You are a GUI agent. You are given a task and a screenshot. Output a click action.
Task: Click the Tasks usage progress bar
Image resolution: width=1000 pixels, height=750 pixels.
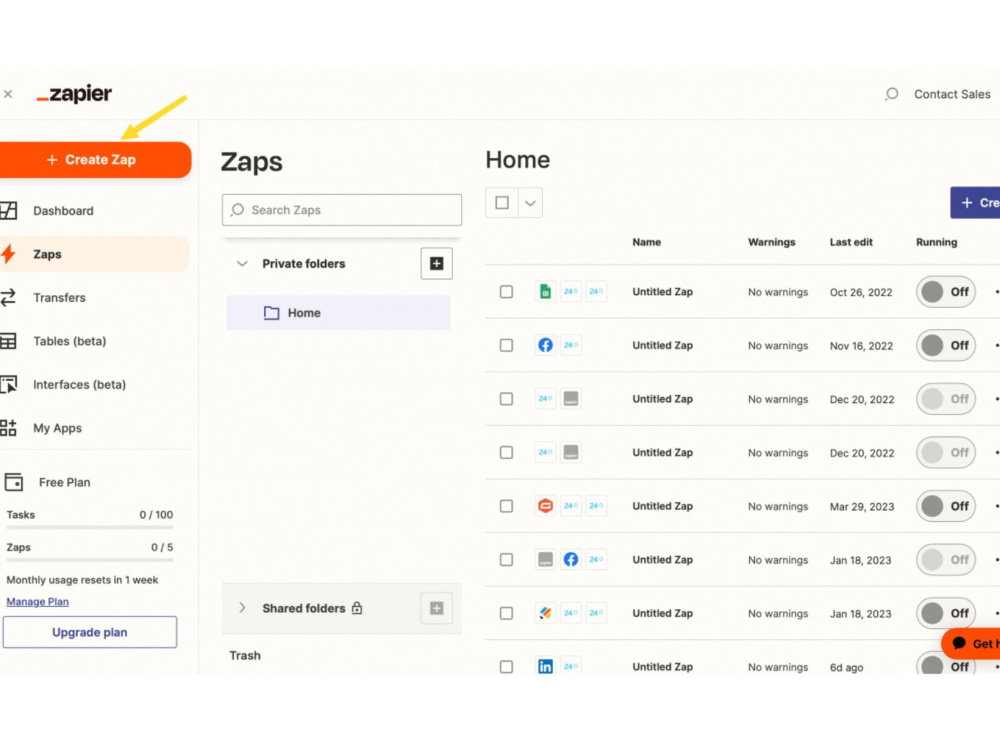pyautogui.click(x=90, y=527)
